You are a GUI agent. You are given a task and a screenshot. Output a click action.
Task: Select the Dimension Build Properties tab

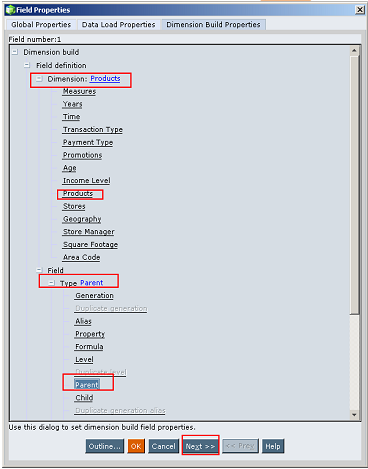pos(213,25)
